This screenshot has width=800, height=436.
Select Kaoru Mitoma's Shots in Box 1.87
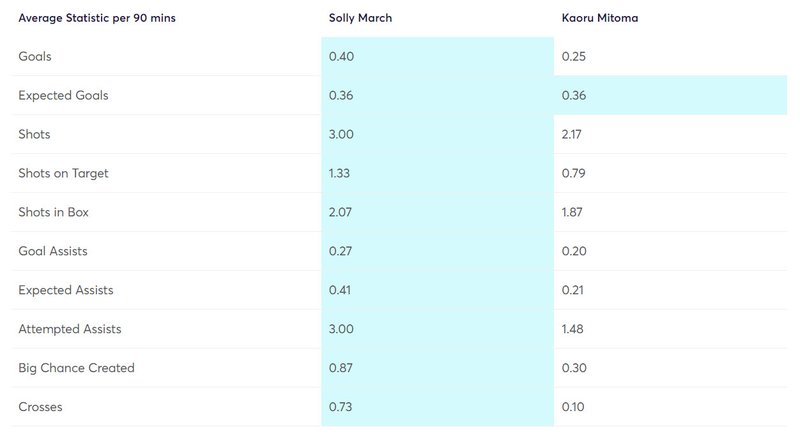[572, 212]
